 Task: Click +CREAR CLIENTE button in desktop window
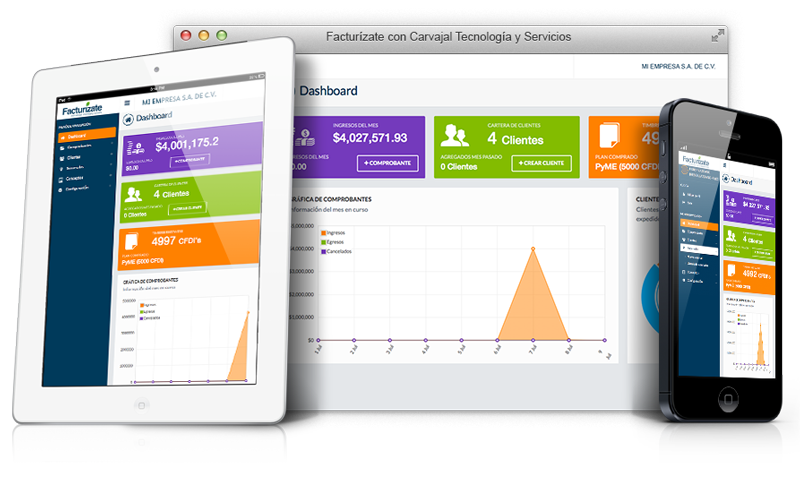(541, 163)
